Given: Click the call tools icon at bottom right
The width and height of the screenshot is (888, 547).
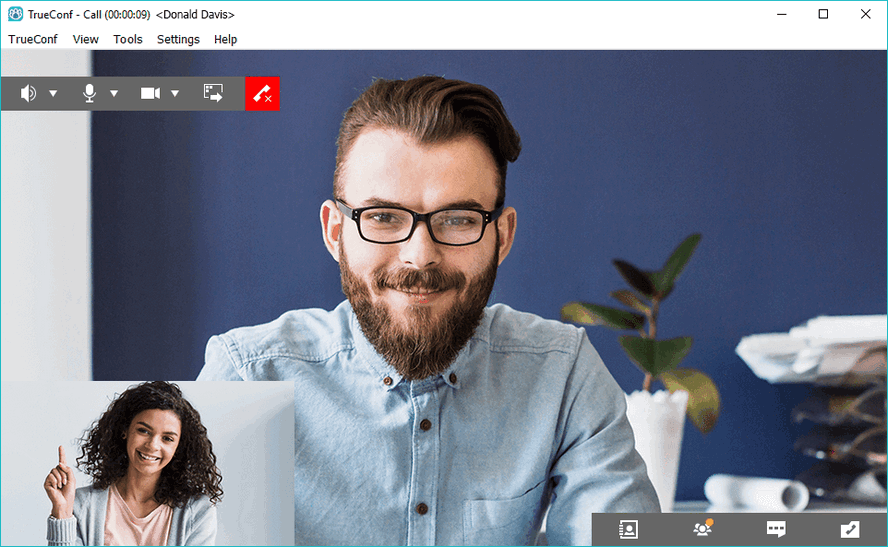Looking at the screenshot, I should point(849,529).
